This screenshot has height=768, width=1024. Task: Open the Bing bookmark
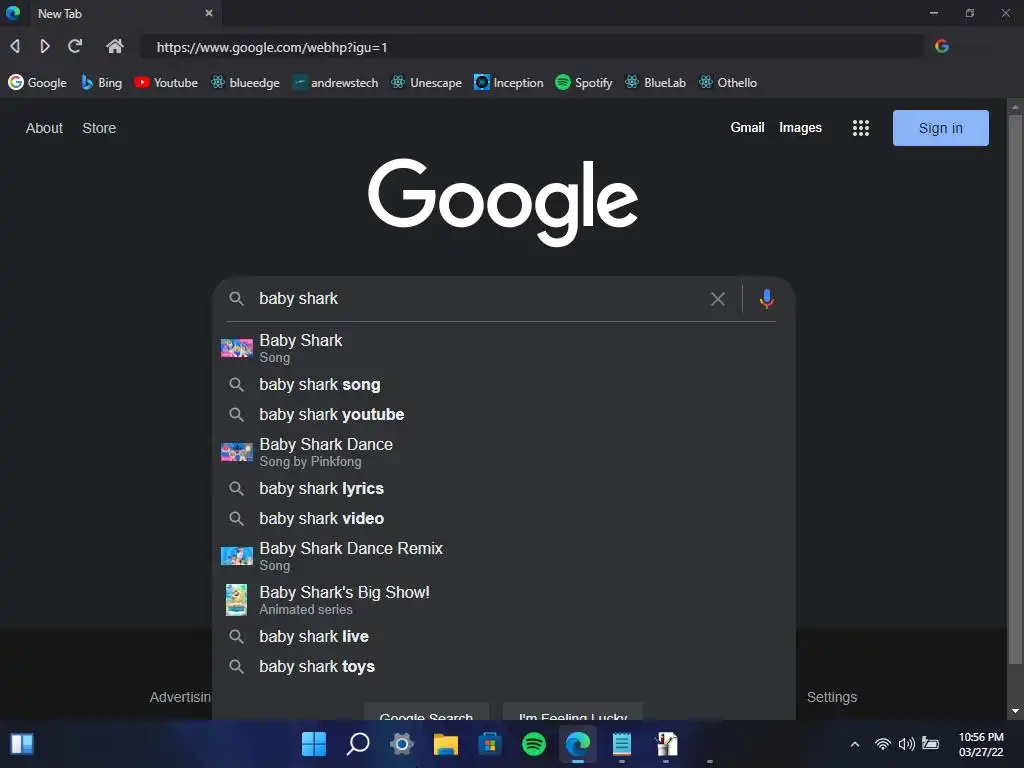(x=101, y=82)
